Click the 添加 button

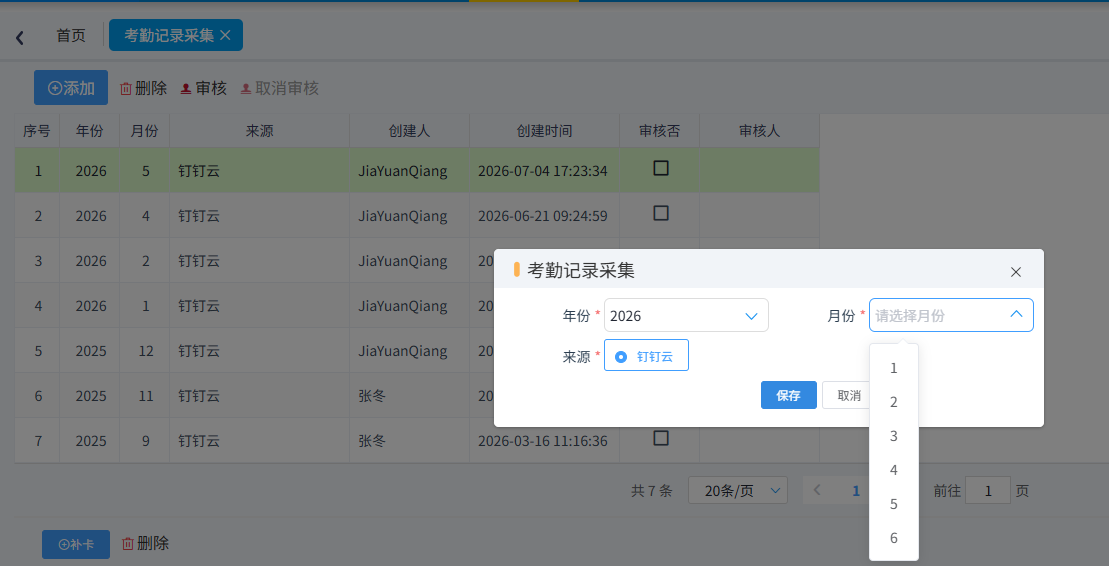(71, 88)
